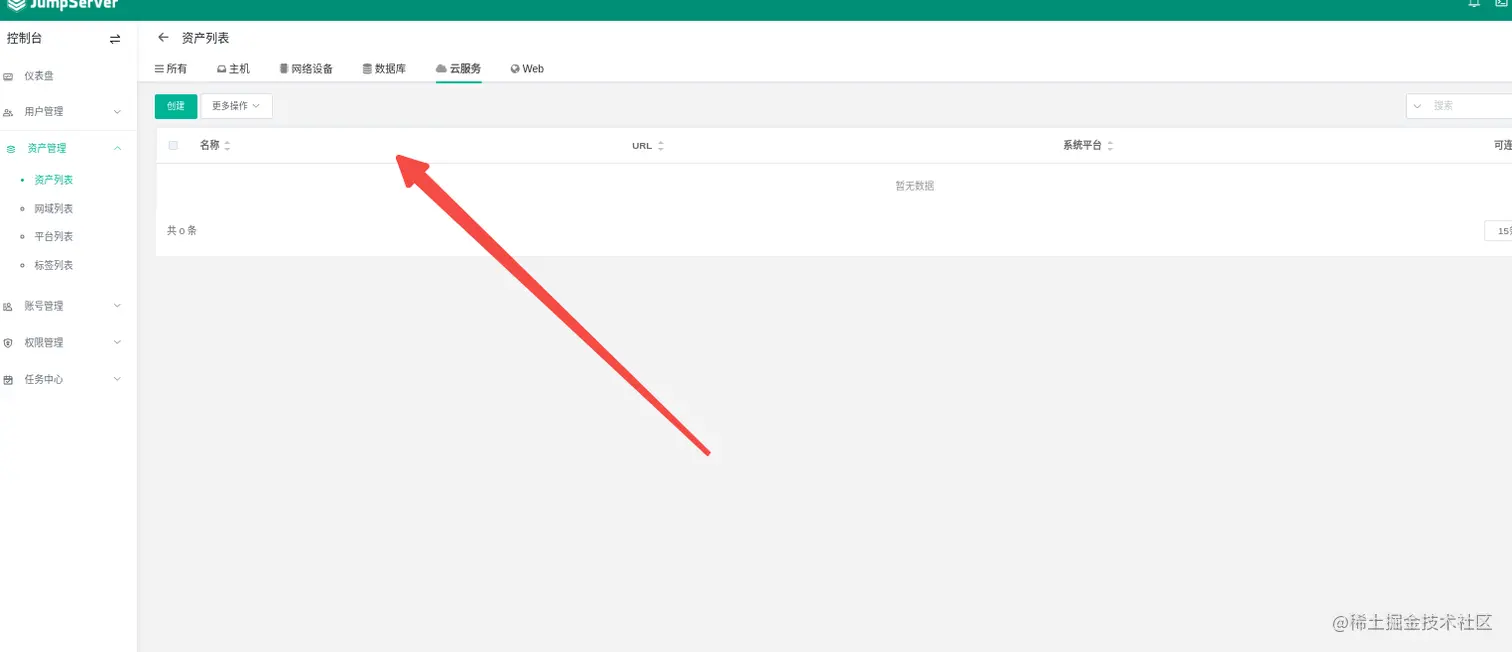Screen dimensions: 1512x652
Task: Open the search filter dropdown arrow
Action: [x=1418, y=106]
